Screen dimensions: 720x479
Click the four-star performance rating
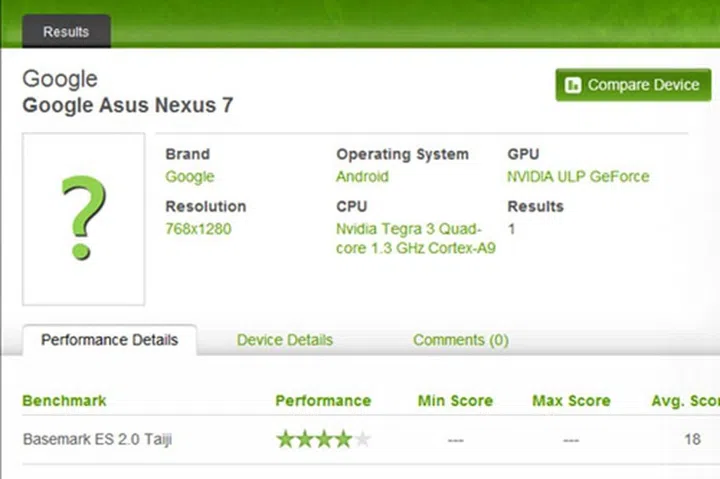click(x=323, y=439)
